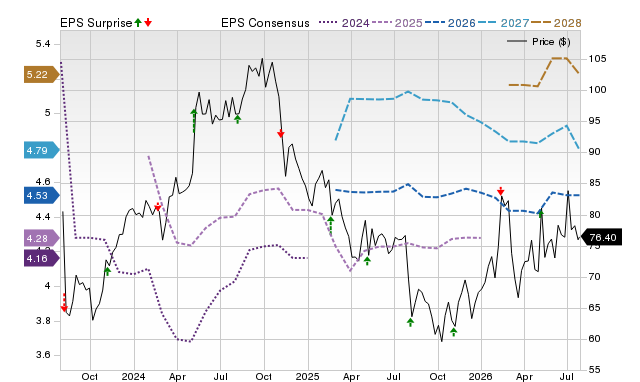Select the 2024 EPS consensus legend entry
The height and width of the screenshot is (382, 640).
(x=344, y=23)
